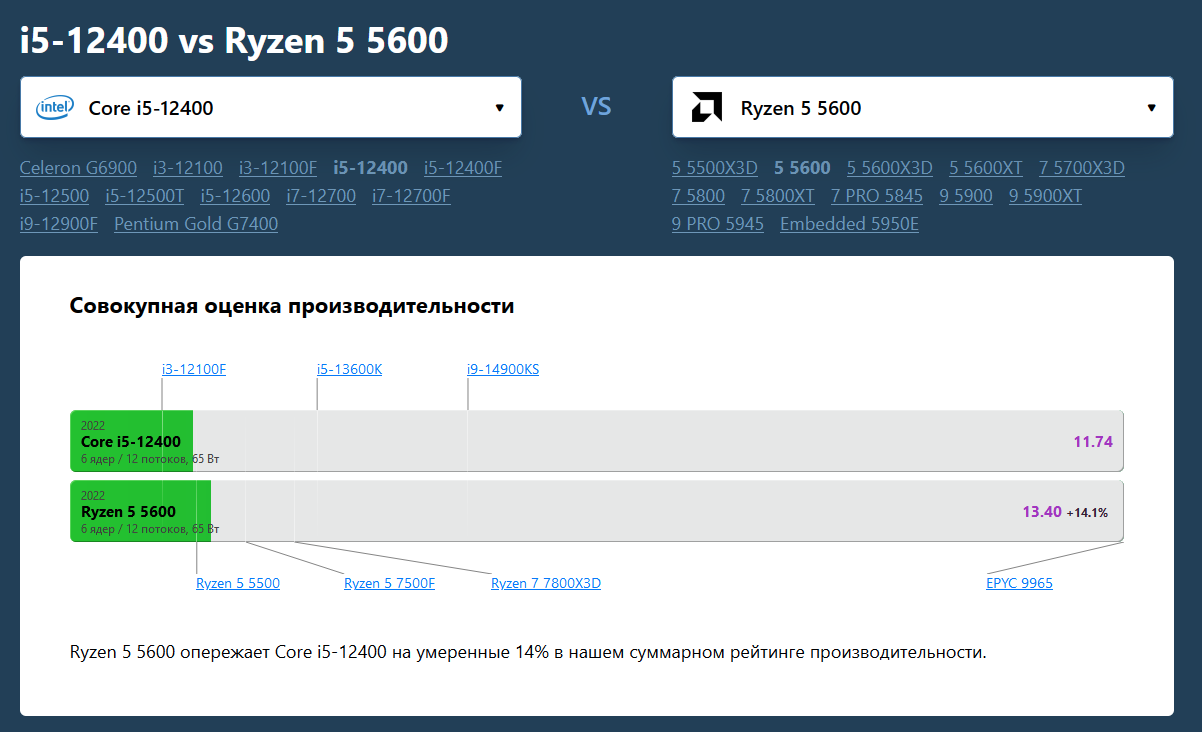Open the i5-12600 link
This screenshot has width=1202, height=732.
[235, 196]
